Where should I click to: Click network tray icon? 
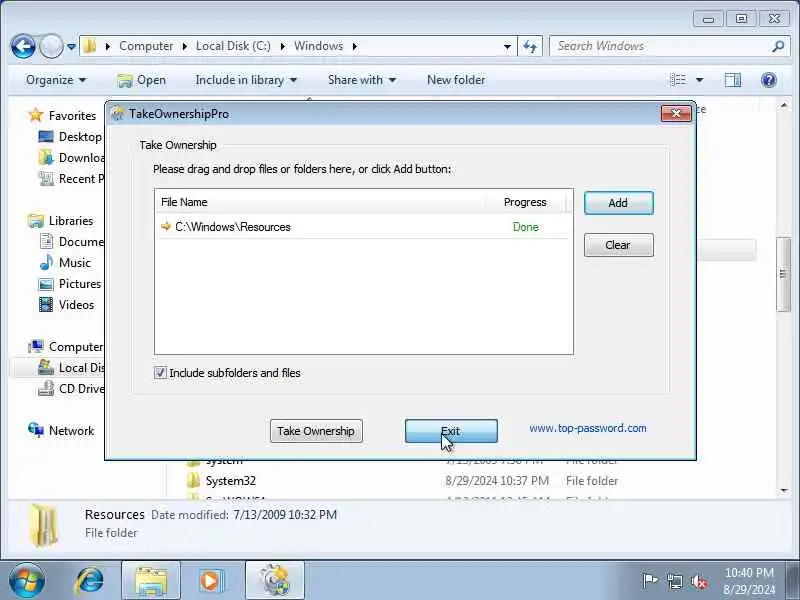(x=675, y=581)
